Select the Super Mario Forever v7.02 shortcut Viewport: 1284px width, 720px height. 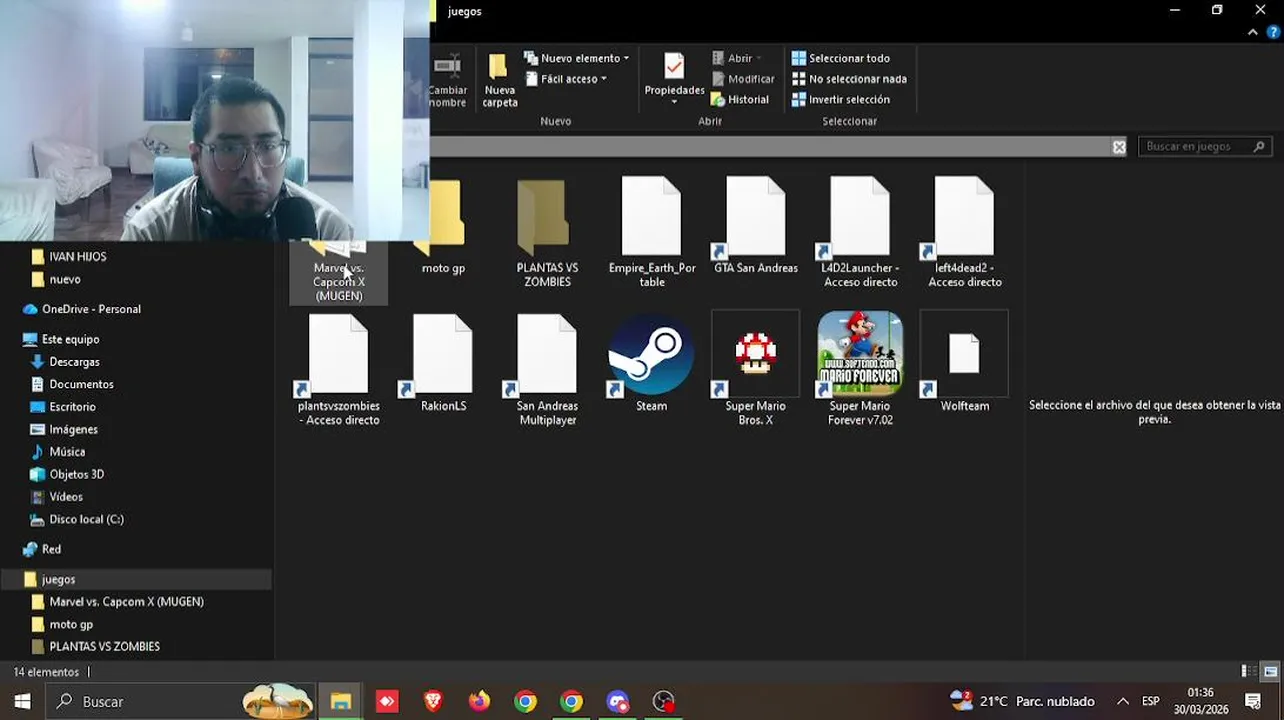[x=860, y=370]
